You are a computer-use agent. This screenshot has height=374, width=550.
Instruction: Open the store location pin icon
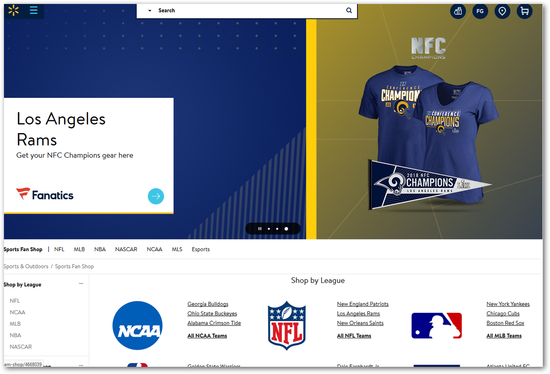[x=502, y=11]
